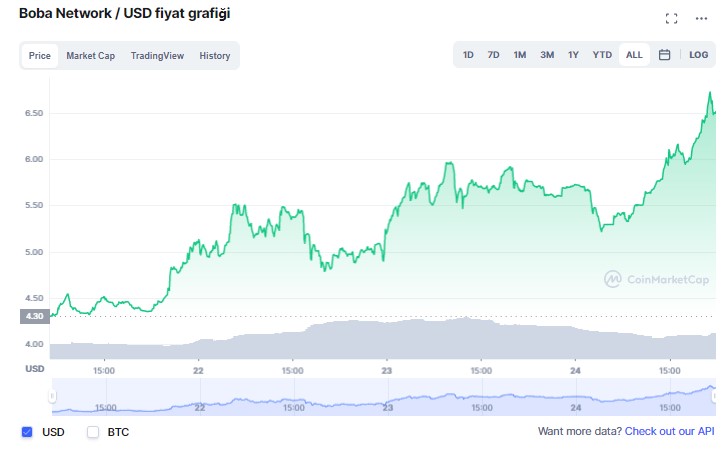Click the left range slider handle

click(x=52, y=396)
